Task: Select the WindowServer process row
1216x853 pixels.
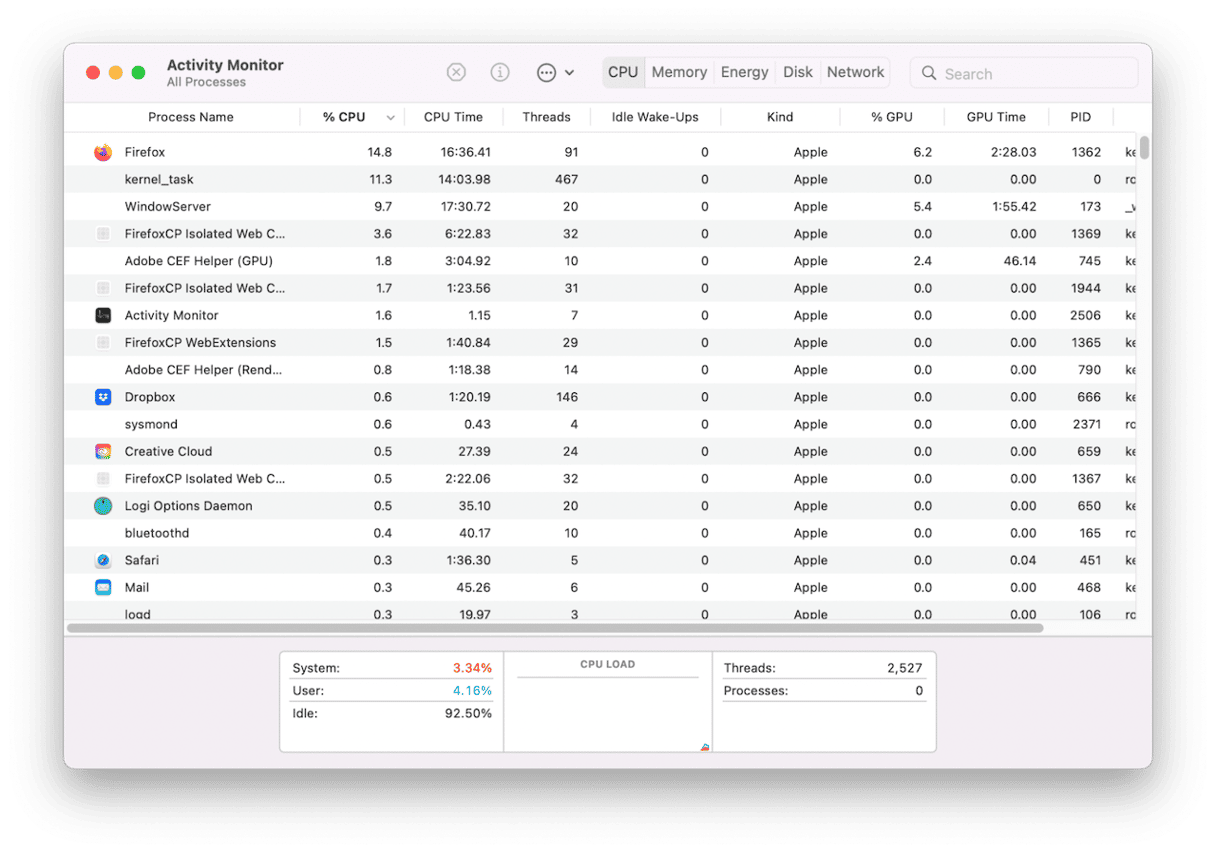Action: click(600, 206)
